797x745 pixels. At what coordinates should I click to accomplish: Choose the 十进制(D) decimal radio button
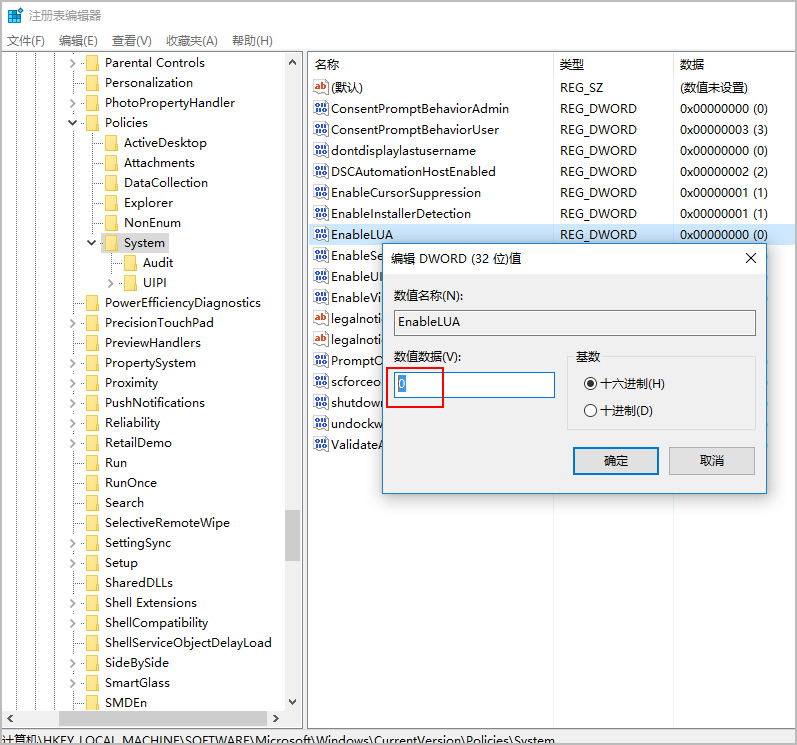click(591, 411)
